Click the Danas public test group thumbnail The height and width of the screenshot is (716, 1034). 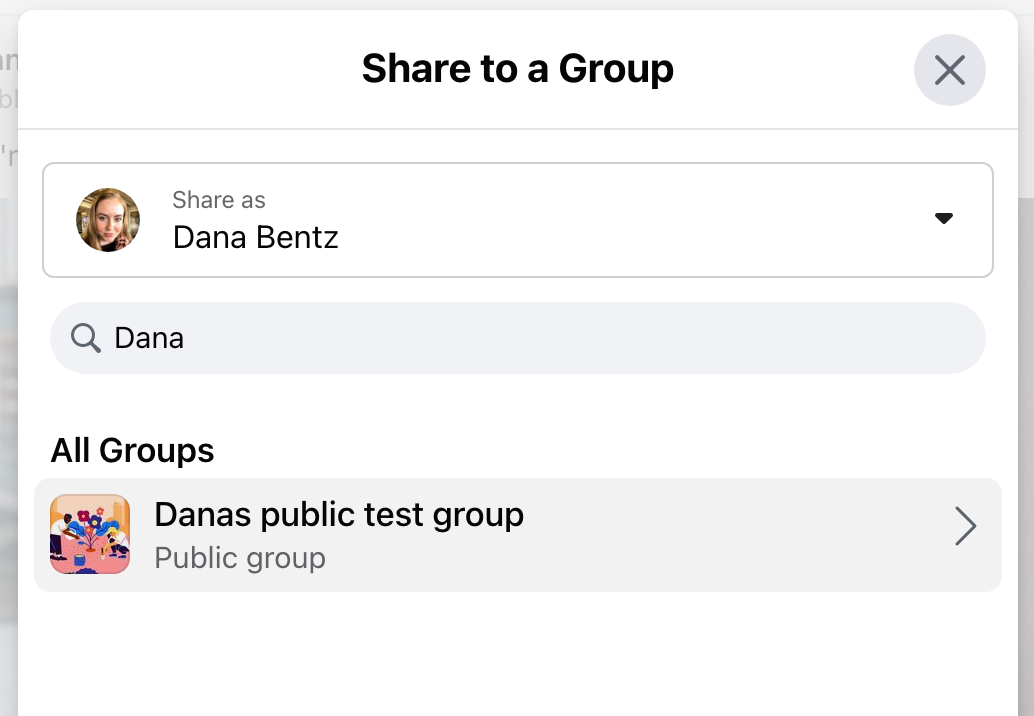90,534
